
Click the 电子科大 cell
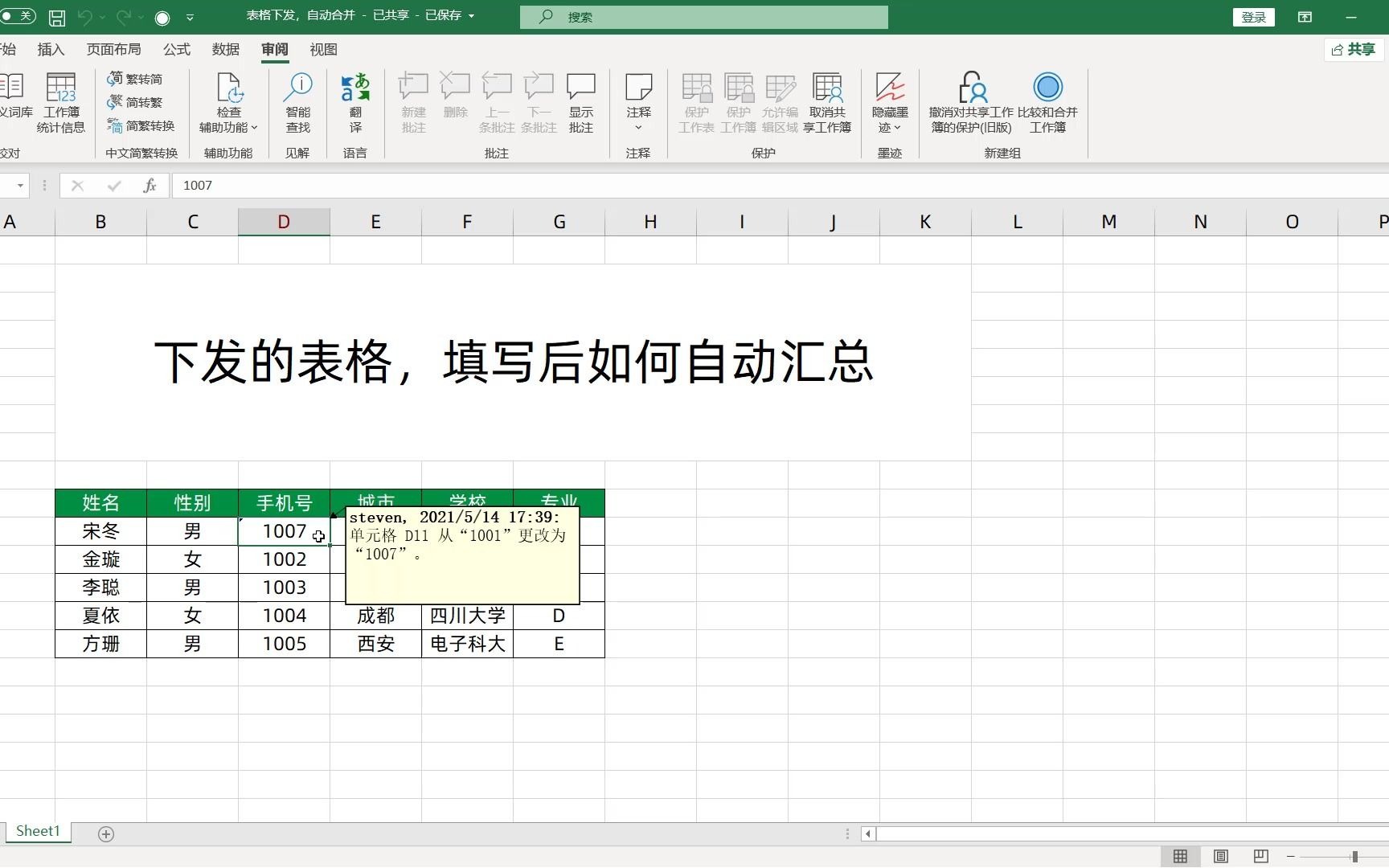[x=467, y=644]
